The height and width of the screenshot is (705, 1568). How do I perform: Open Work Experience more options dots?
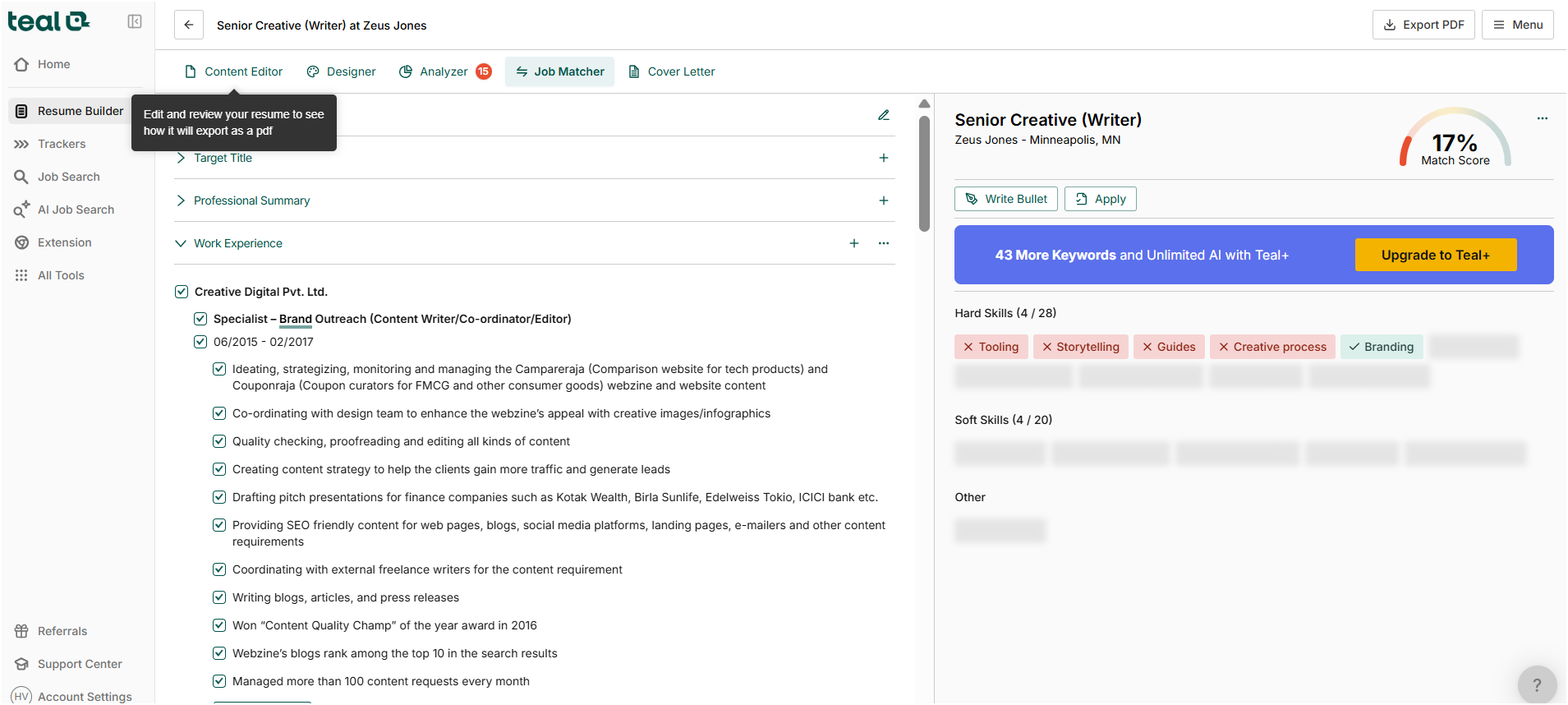click(884, 243)
